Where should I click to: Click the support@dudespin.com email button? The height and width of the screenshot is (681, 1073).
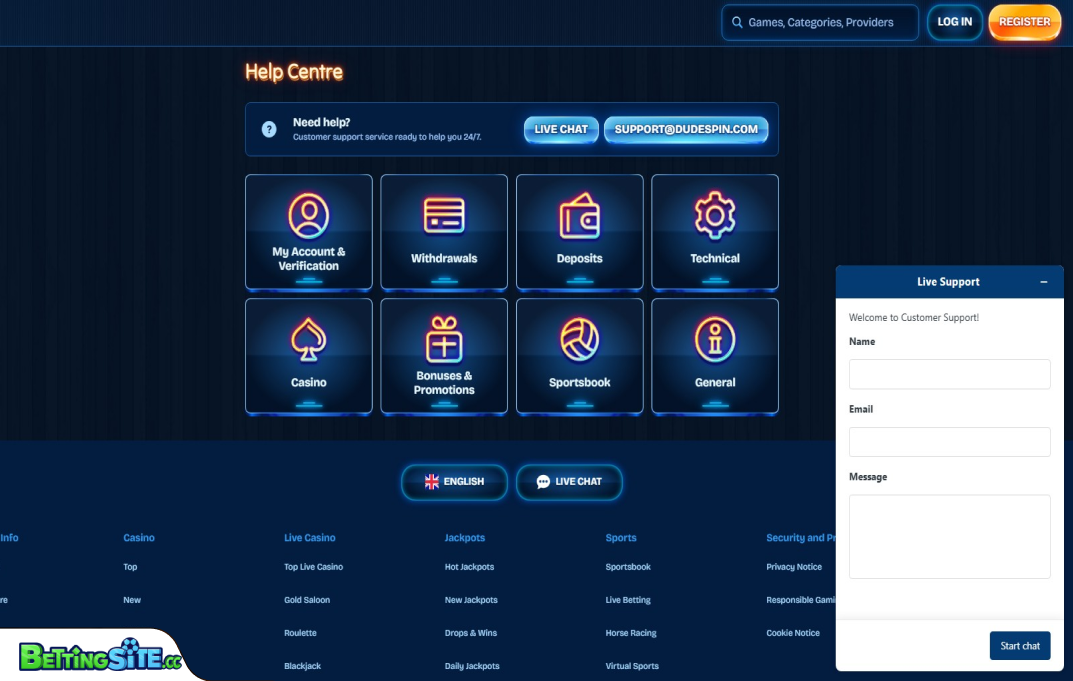point(686,130)
